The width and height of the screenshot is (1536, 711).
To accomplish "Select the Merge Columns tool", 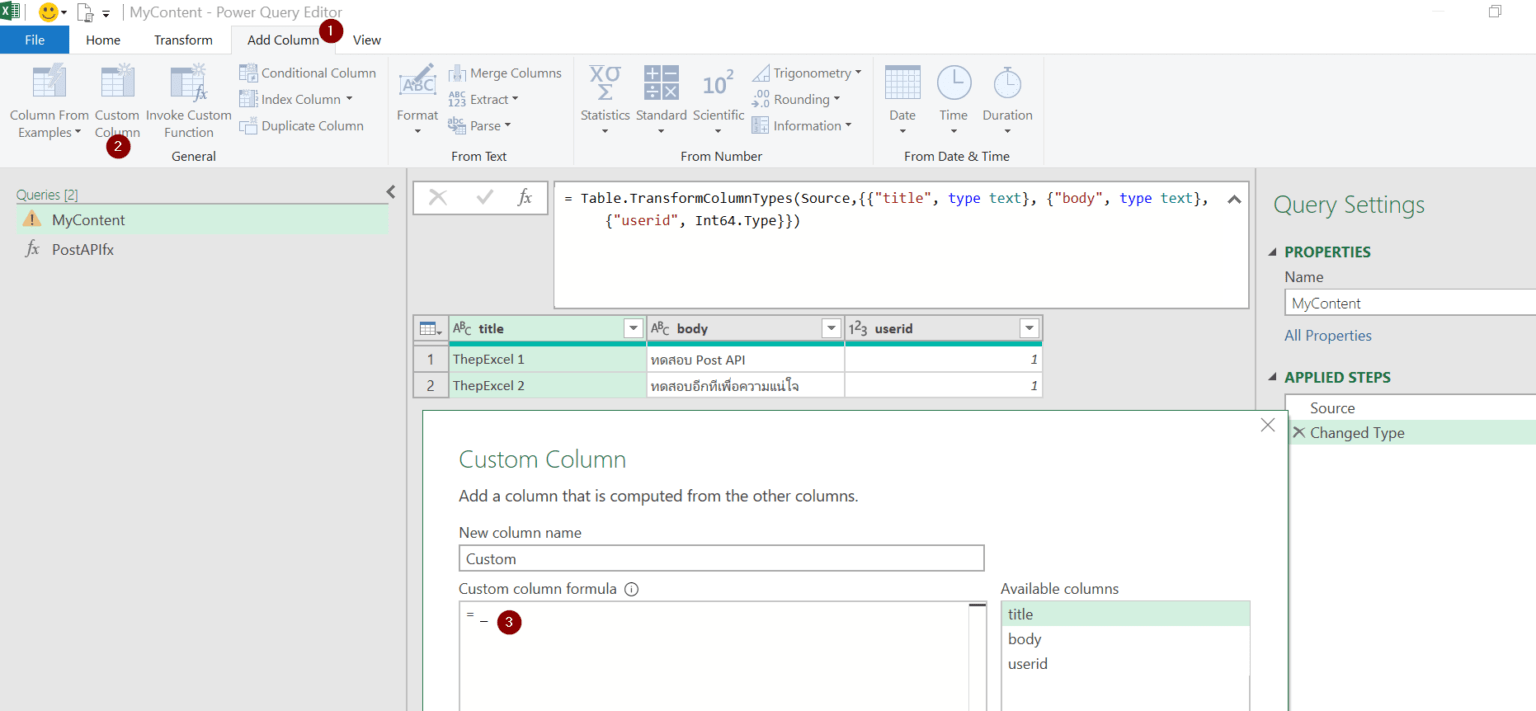I will pos(505,73).
